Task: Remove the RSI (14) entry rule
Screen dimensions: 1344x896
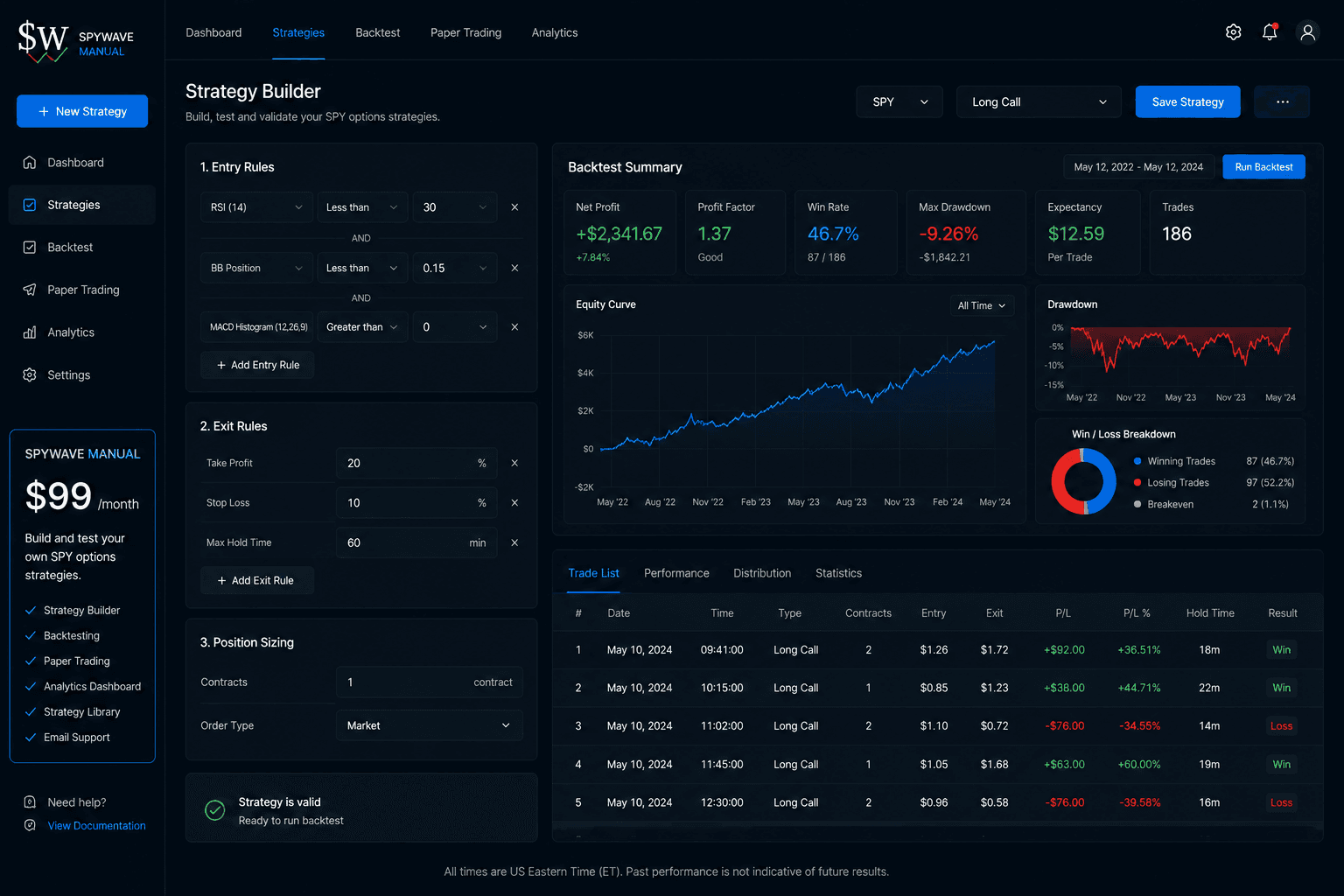Action: (514, 207)
